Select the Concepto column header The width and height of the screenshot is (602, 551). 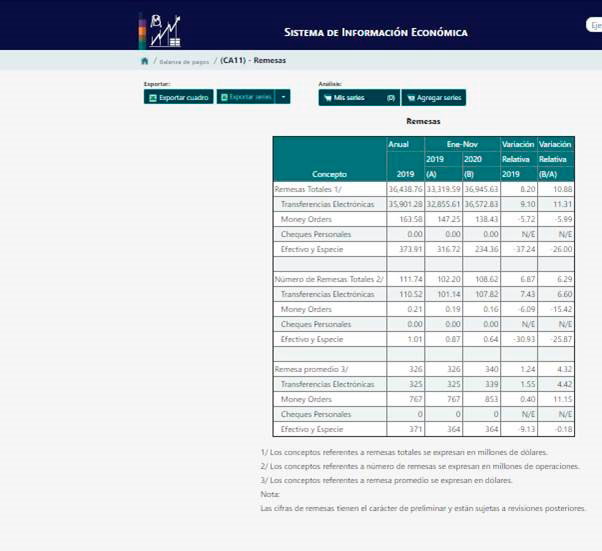click(329, 174)
